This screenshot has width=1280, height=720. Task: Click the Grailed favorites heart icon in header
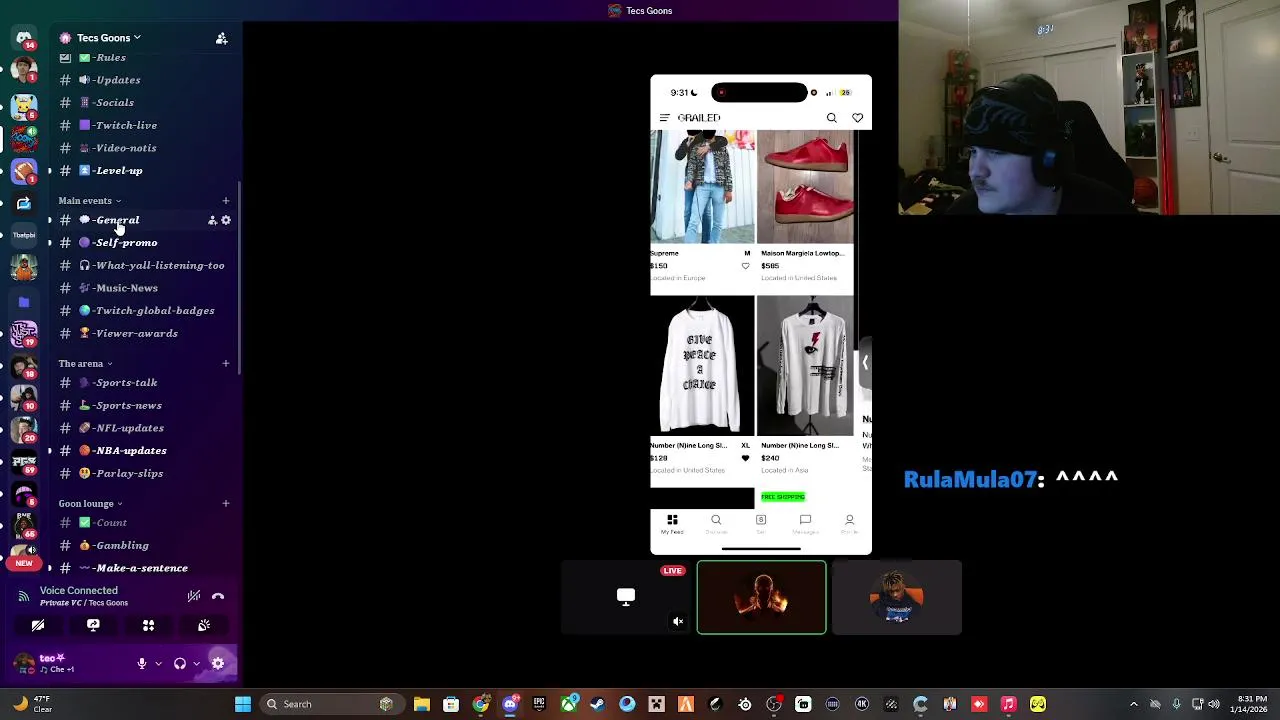(x=857, y=118)
